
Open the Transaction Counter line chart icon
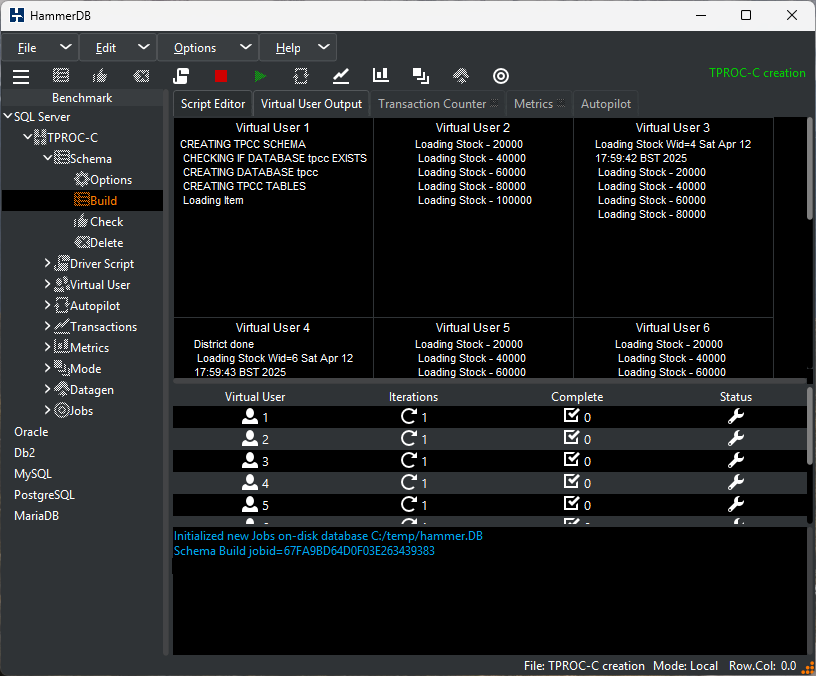341,76
